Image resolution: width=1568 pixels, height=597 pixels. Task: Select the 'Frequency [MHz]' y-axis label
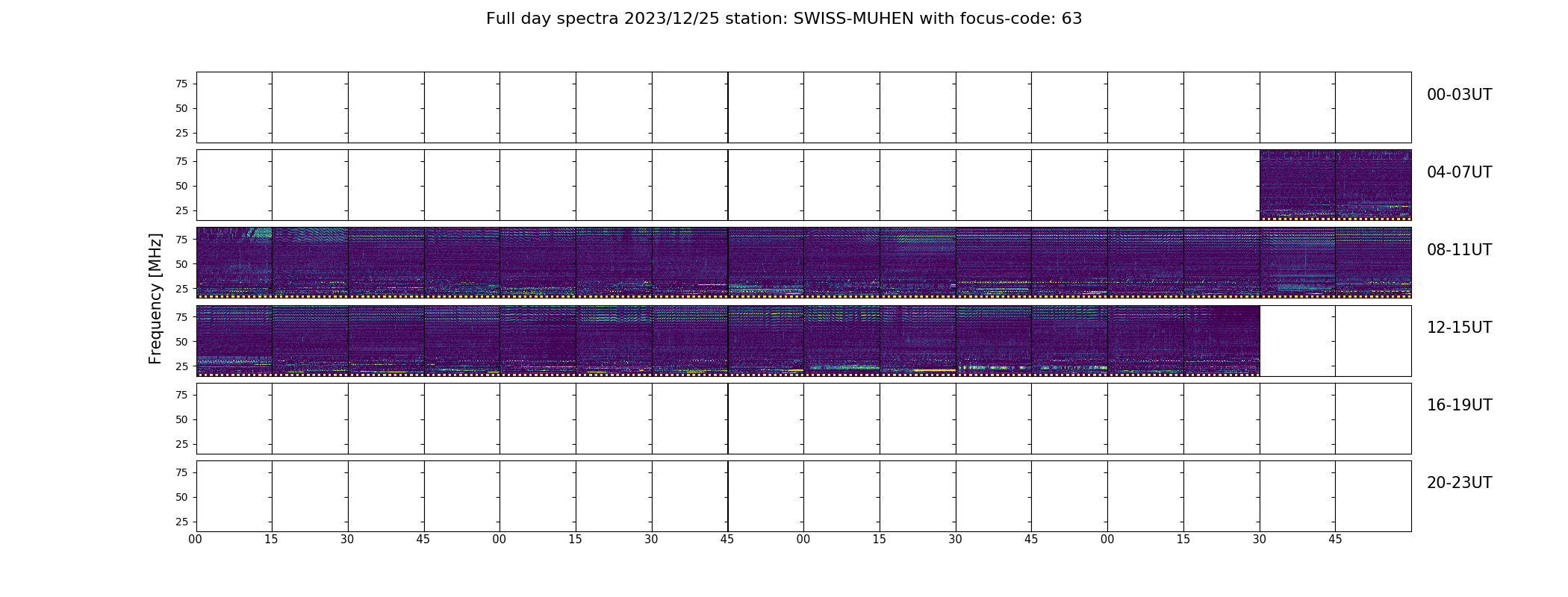click(155, 298)
